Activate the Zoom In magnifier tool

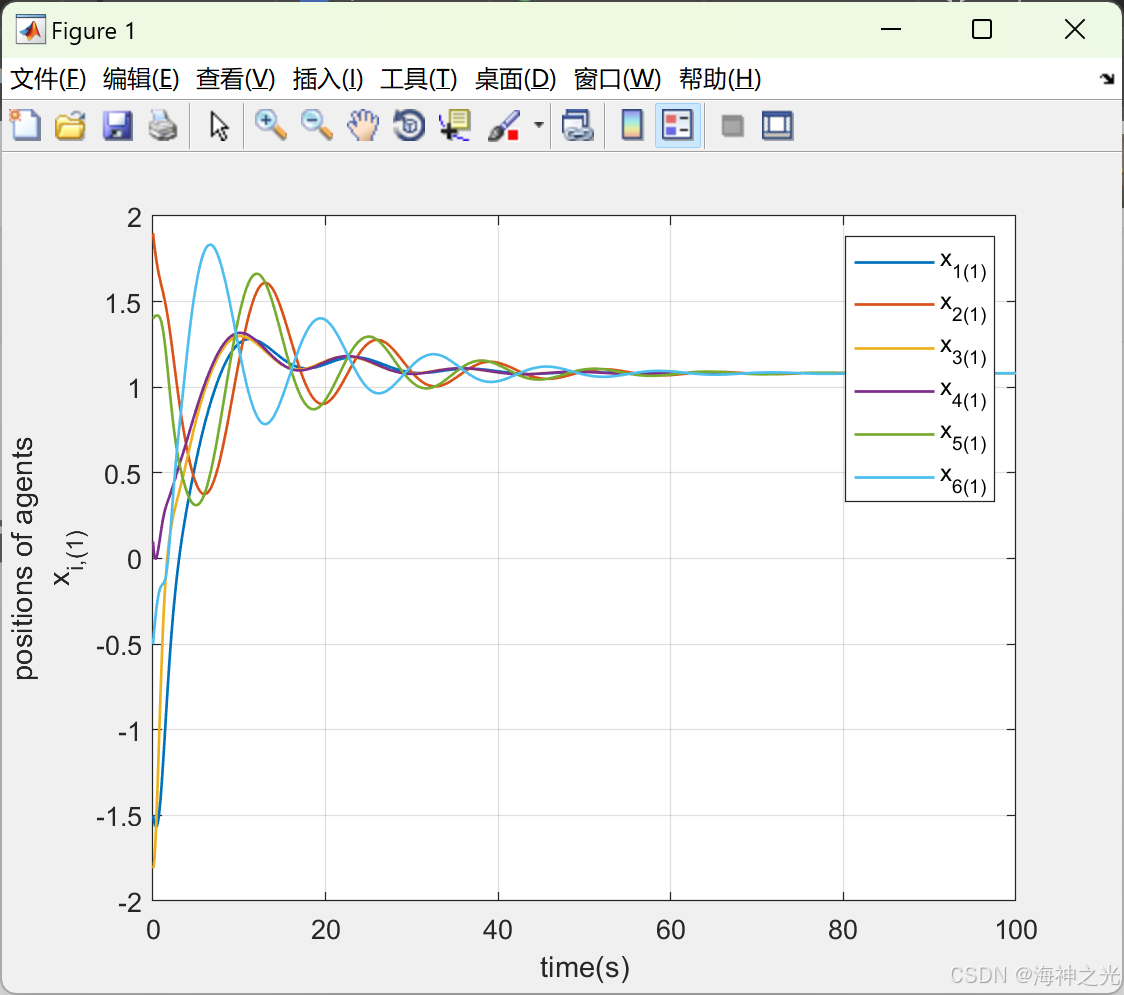(x=270, y=125)
